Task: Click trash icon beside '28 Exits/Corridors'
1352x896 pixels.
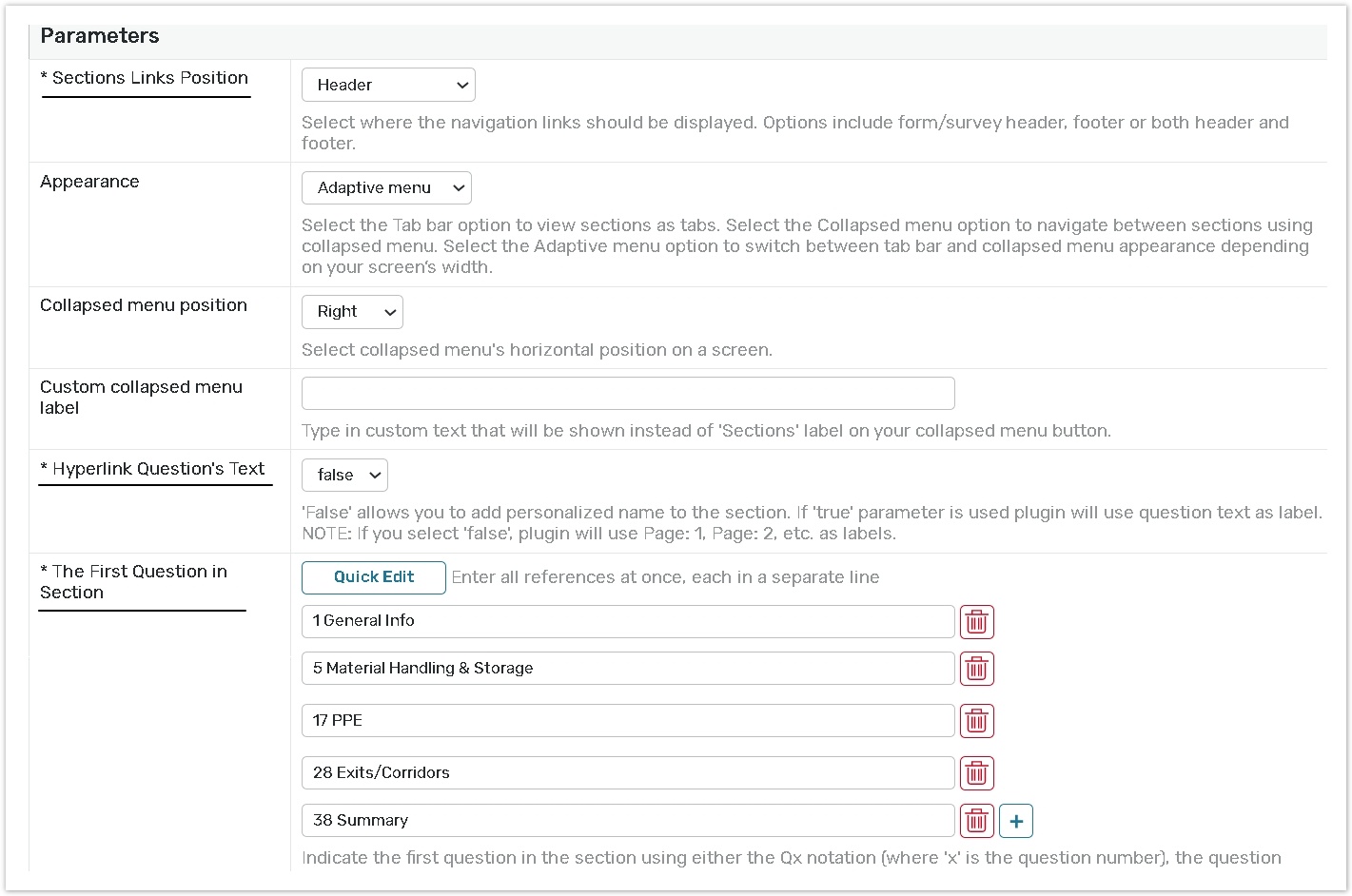Action: pyautogui.click(x=976, y=773)
